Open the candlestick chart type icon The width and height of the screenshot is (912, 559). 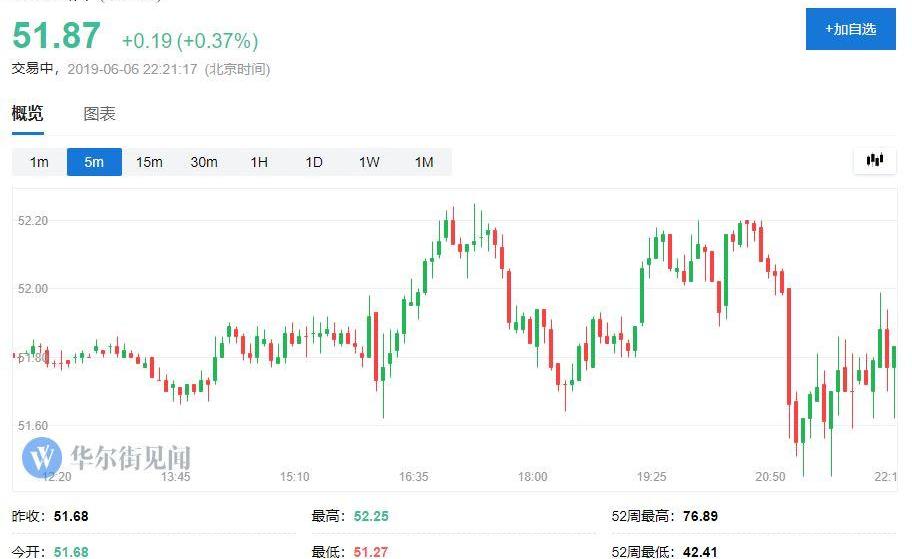click(875, 159)
